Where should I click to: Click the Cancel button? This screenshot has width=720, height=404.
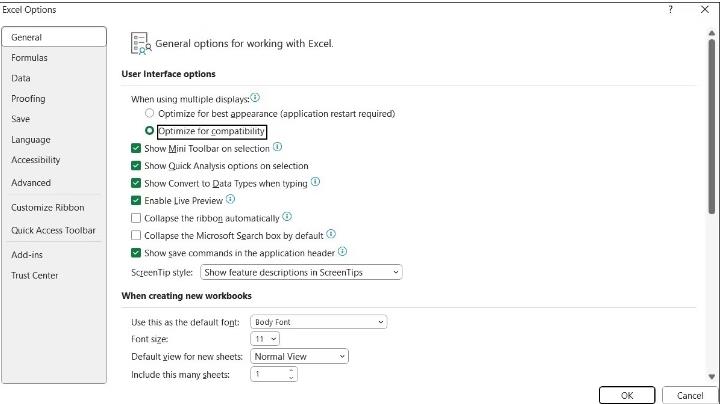click(690, 395)
